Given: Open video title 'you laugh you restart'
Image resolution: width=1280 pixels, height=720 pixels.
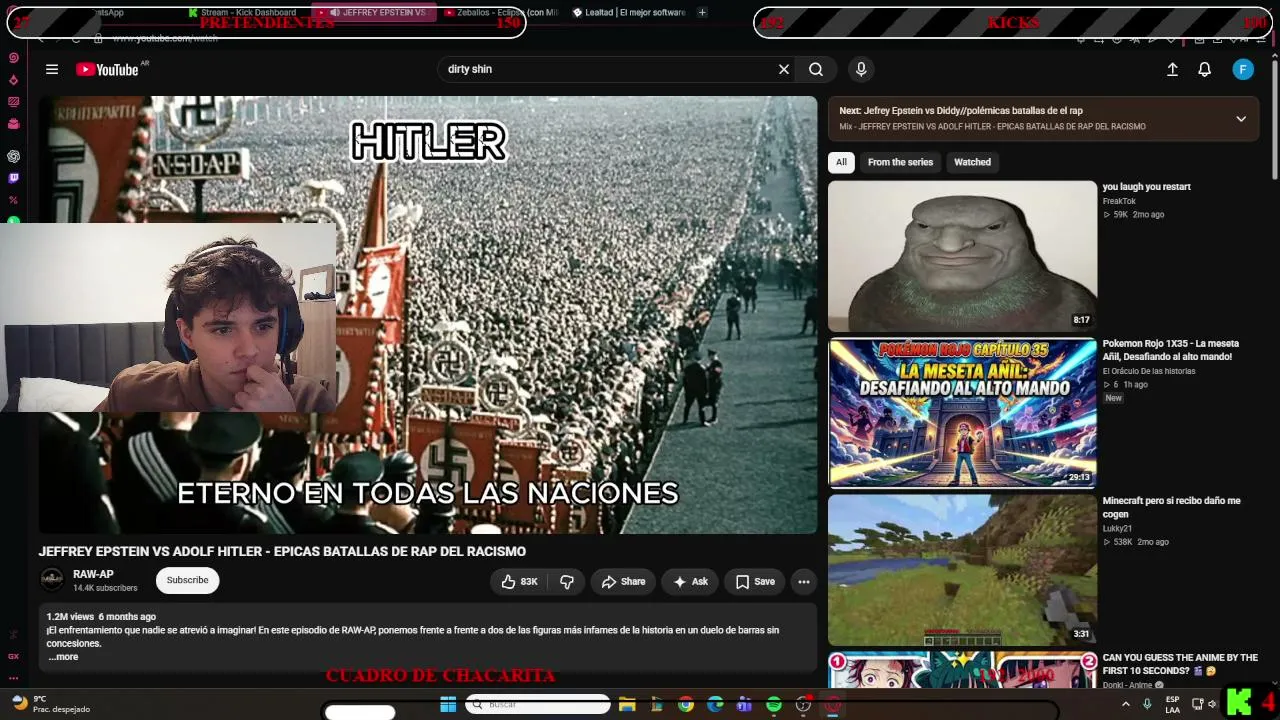Looking at the screenshot, I should point(1146,187).
